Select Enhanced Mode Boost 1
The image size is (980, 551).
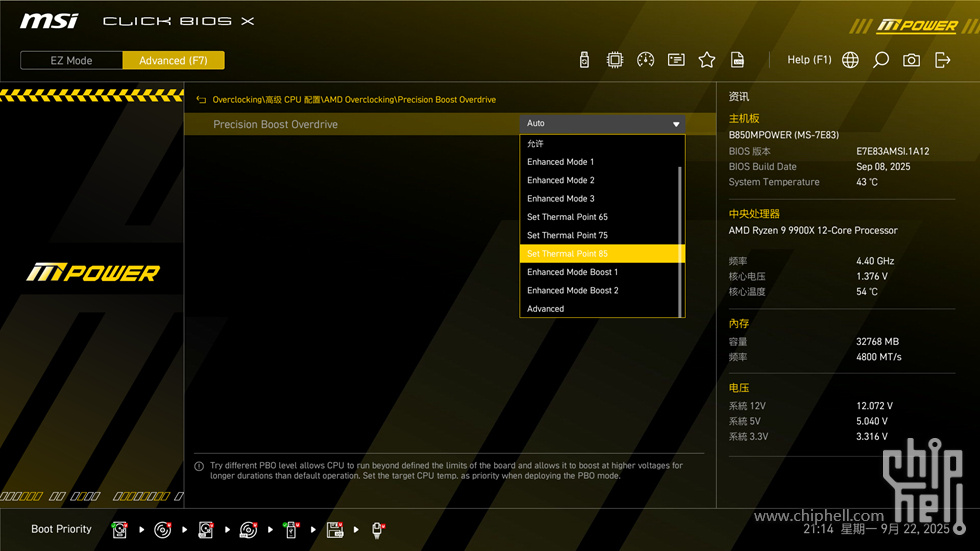click(599, 272)
